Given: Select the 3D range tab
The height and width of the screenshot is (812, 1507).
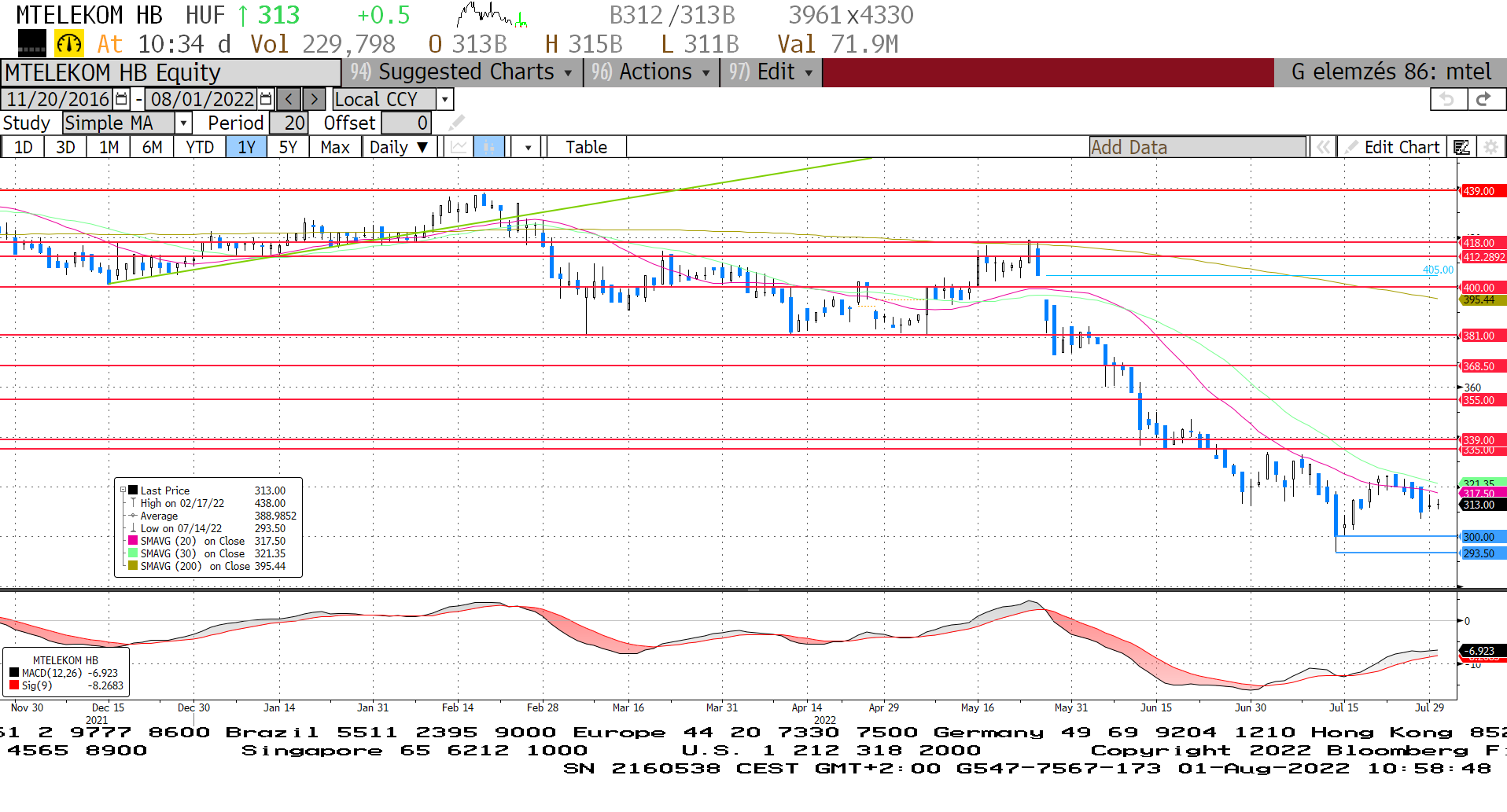Looking at the screenshot, I should (x=65, y=147).
